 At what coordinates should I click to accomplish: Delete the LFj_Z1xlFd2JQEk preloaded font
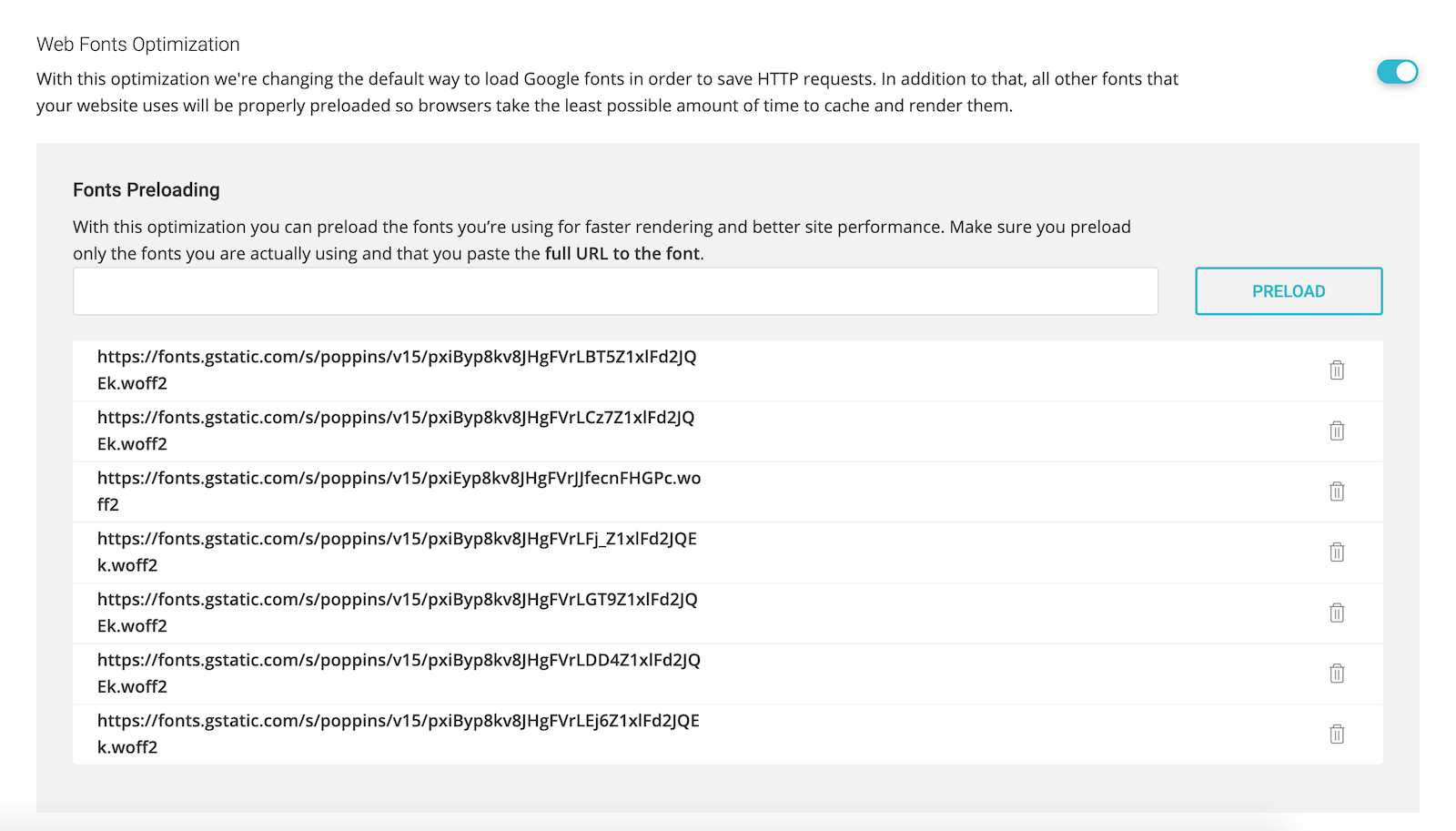pyautogui.click(x=1337, y=552)
